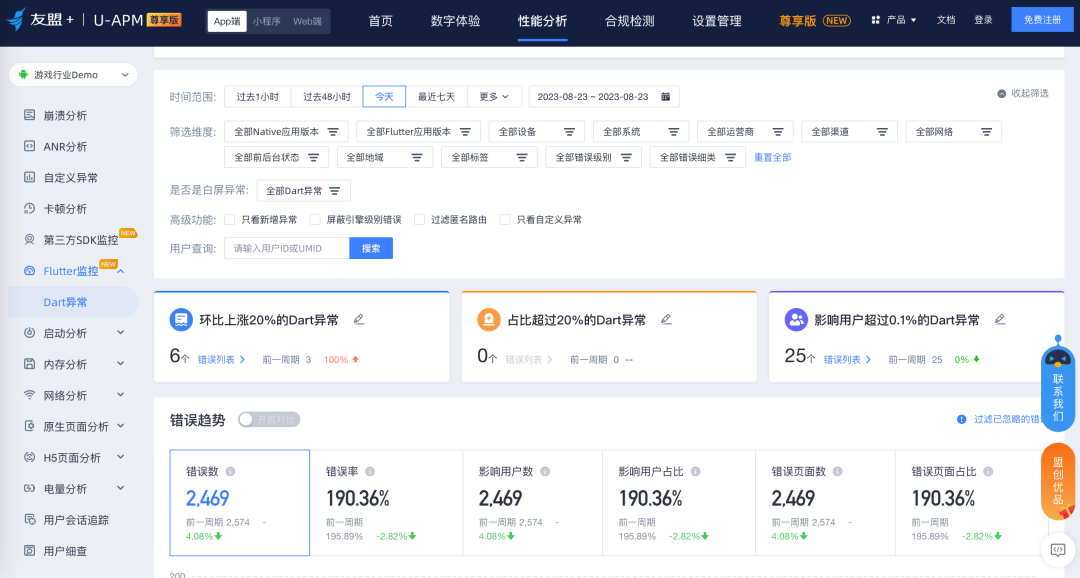This screenshot has width=1080, height=578.
Task: Check 只看新增异常 checkbox
Action: pos(230,220)
